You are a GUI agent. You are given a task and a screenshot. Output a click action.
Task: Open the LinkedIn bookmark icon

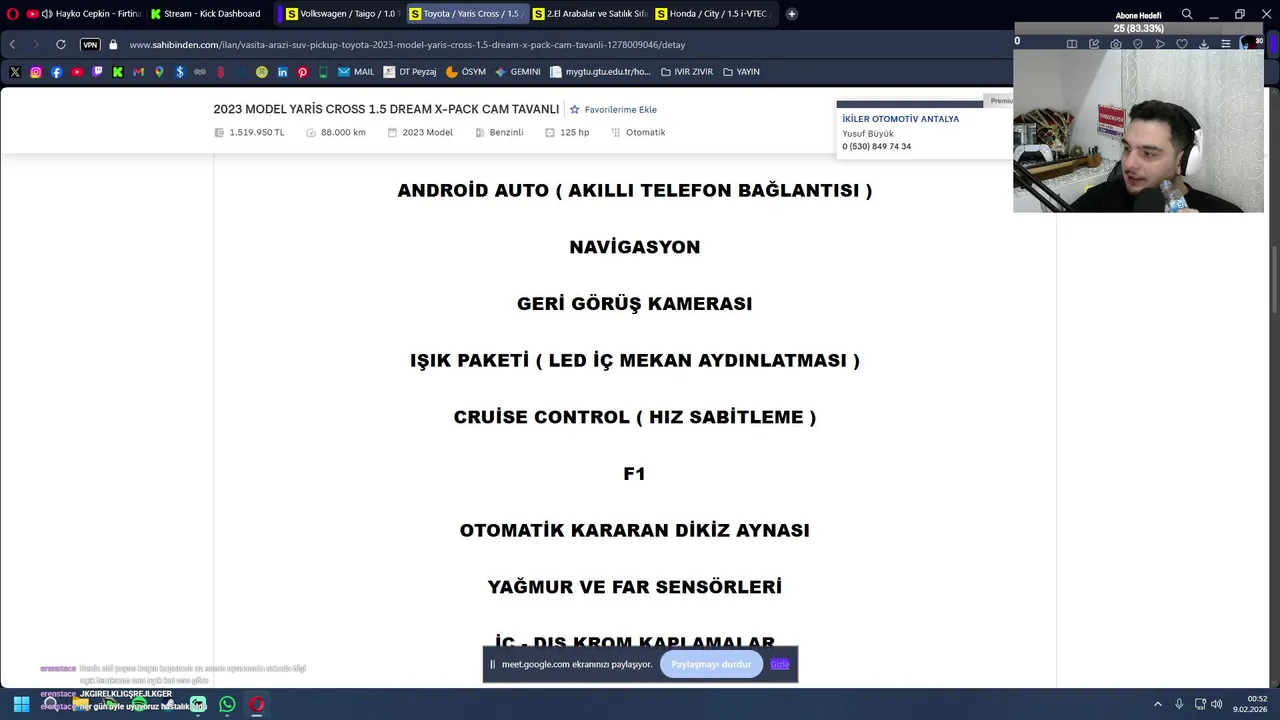283,72
